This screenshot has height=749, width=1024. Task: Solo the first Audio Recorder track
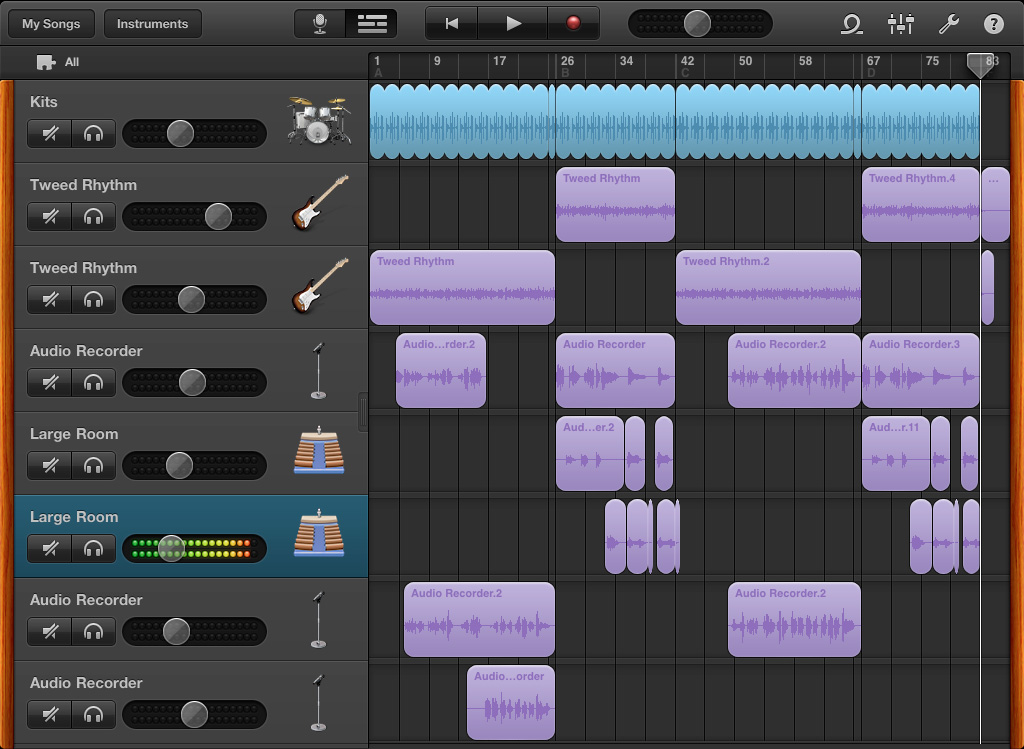94,382
